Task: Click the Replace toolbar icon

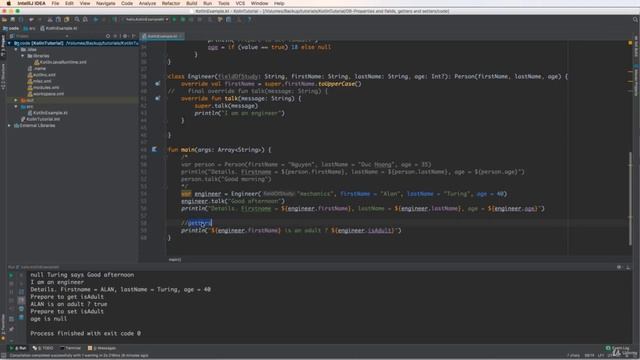Action: point(85,19)
